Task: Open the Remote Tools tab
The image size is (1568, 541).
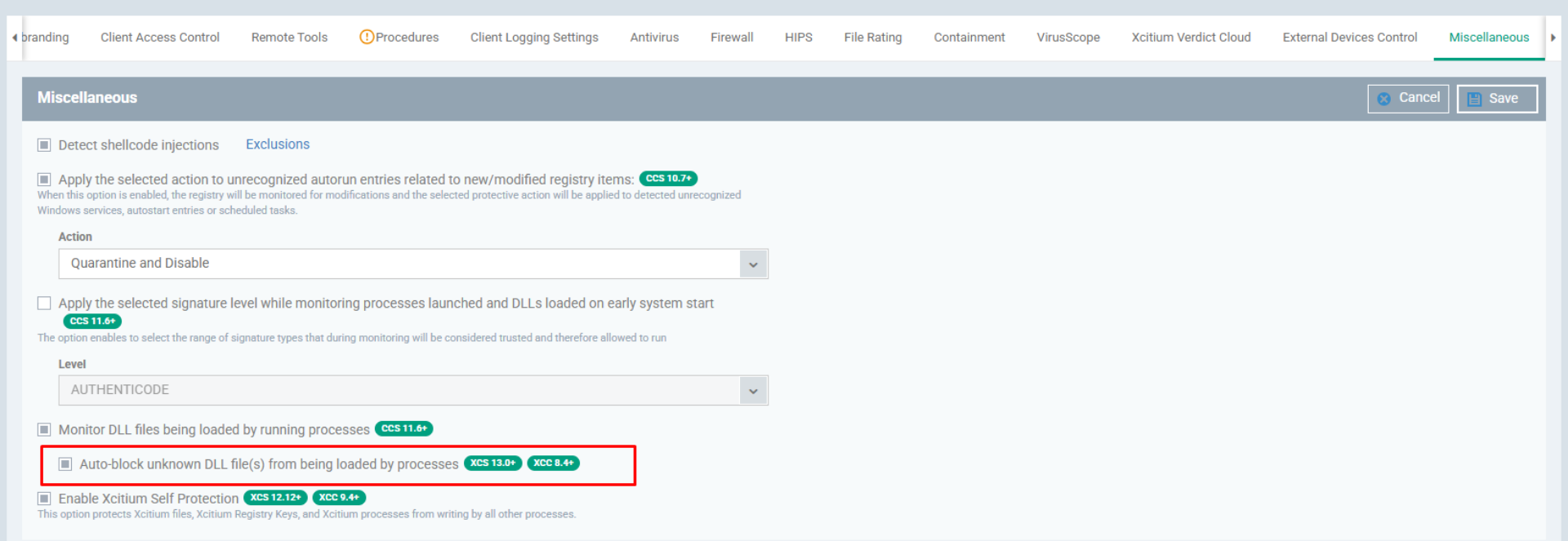Action: pos(289,38)
